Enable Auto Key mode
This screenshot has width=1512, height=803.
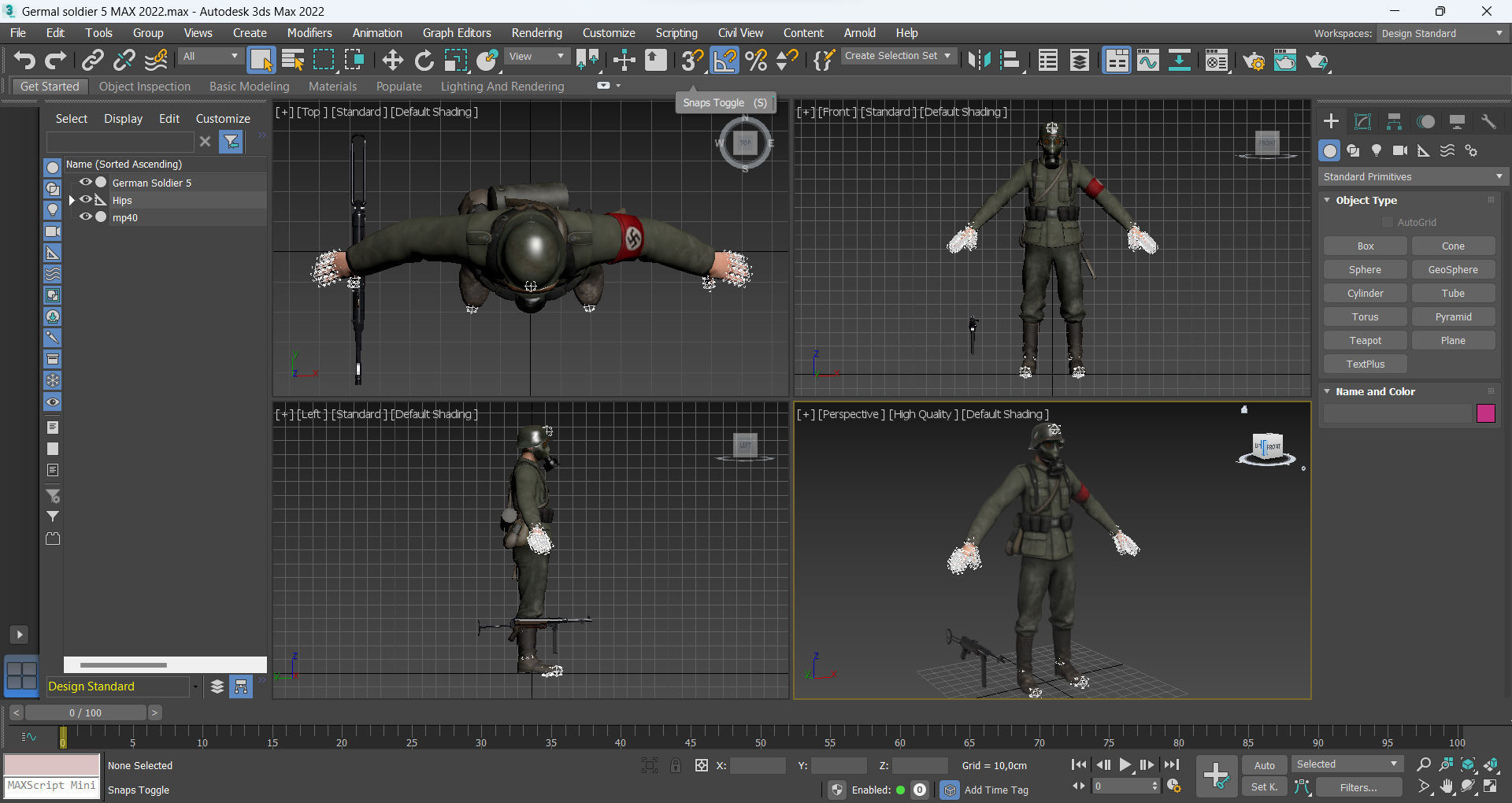pyautogui.click(x=1264, y=765)
